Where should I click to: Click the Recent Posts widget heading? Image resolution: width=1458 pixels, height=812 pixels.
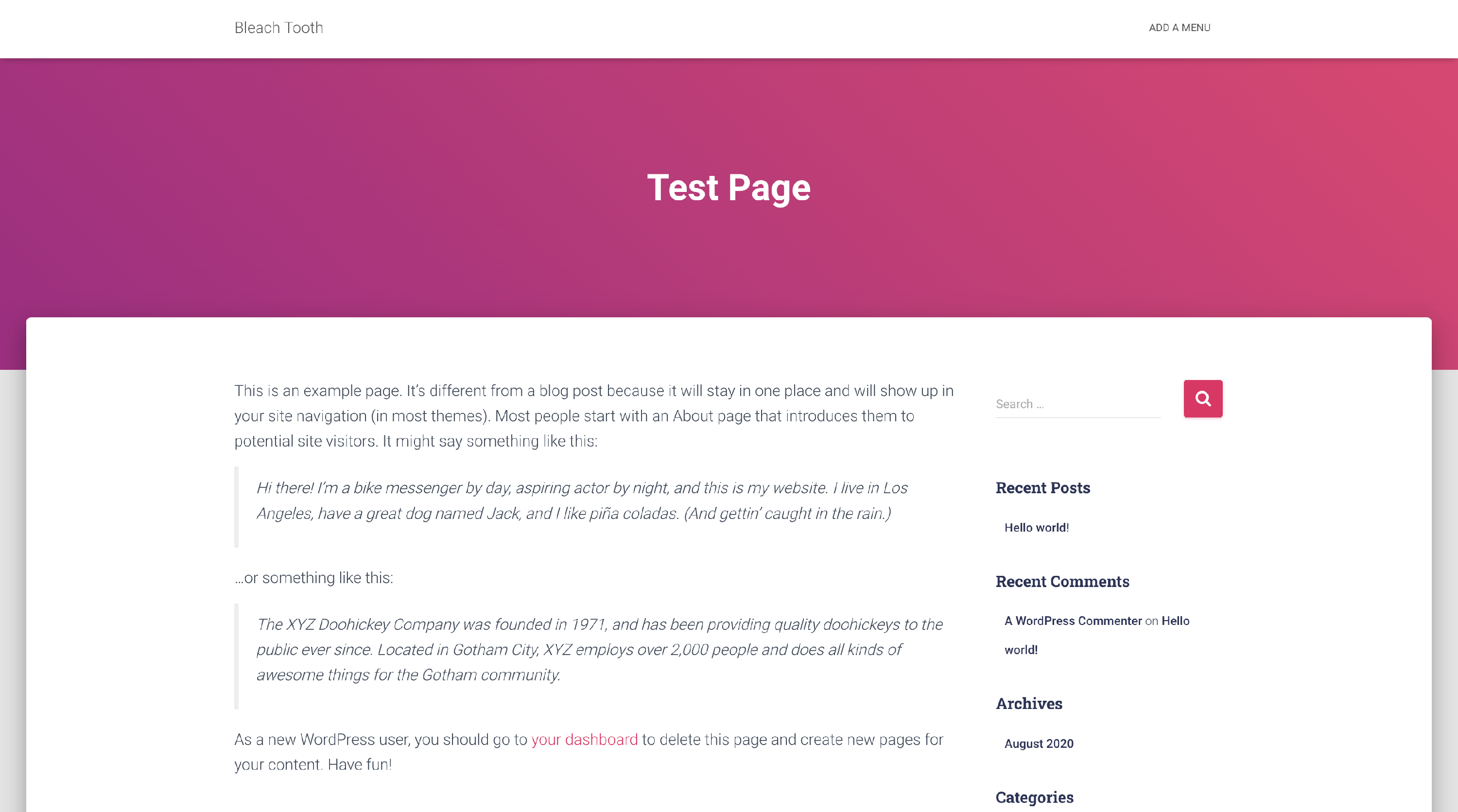tap(1042, 488)
